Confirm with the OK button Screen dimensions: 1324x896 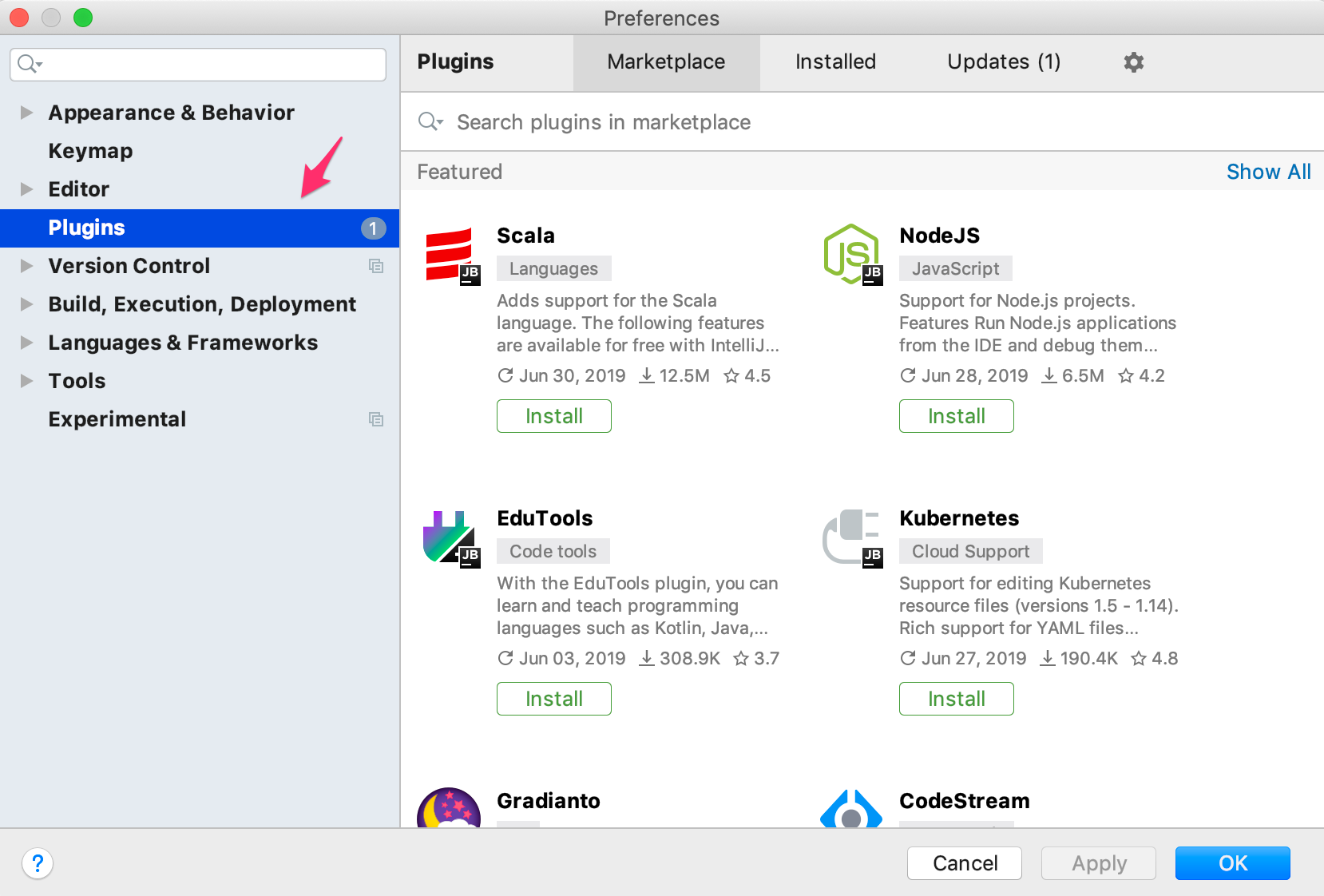1233,863
